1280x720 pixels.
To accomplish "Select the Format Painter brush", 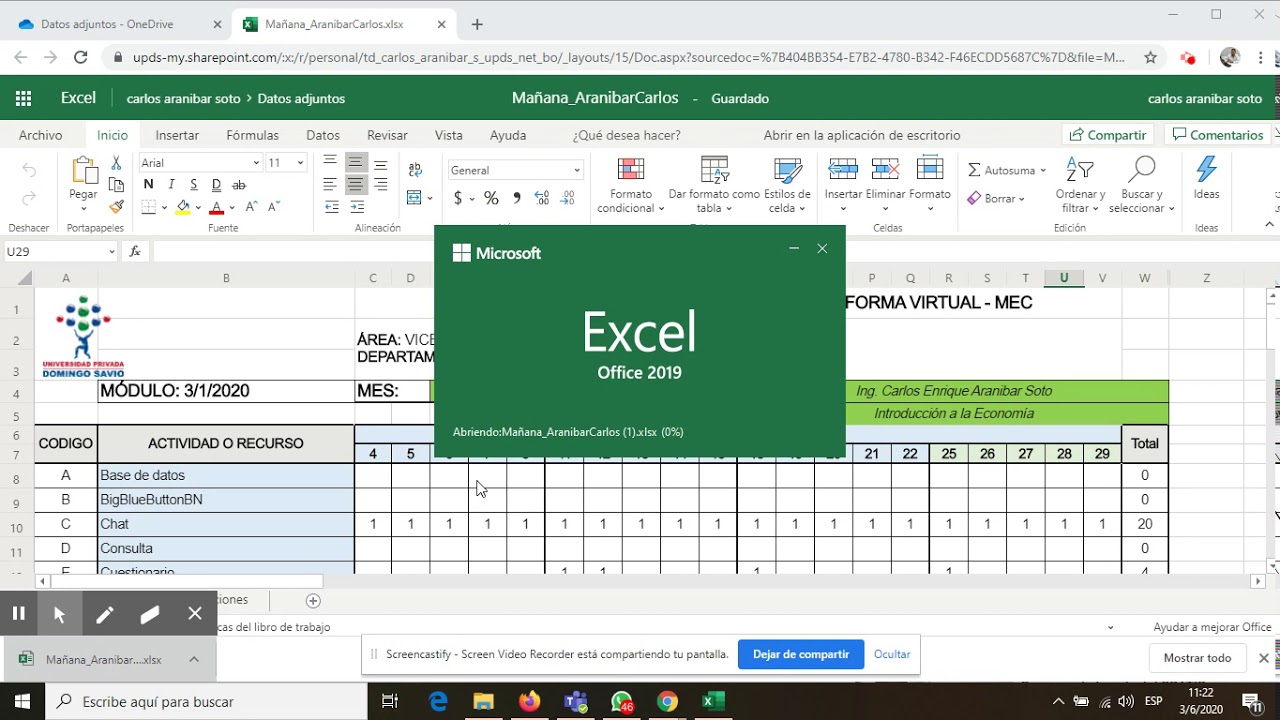I will click(116, 207).
